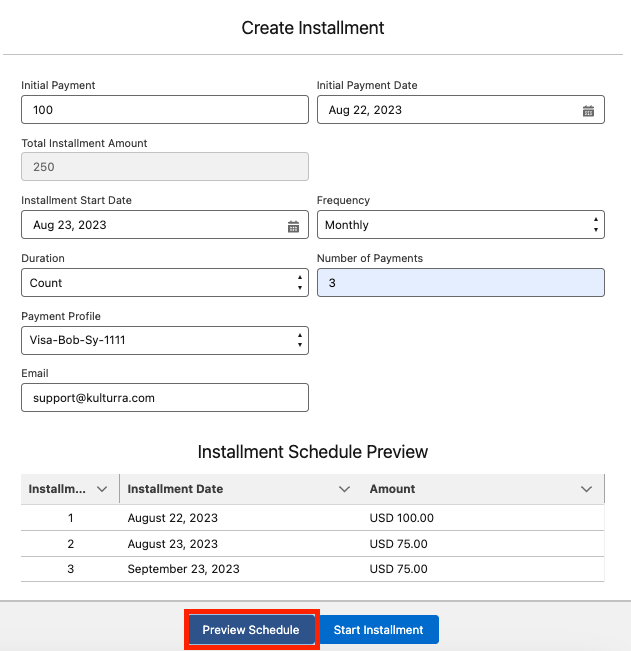Click the Email input field
This screenshot has height=651, width=631.
point(164,397)
